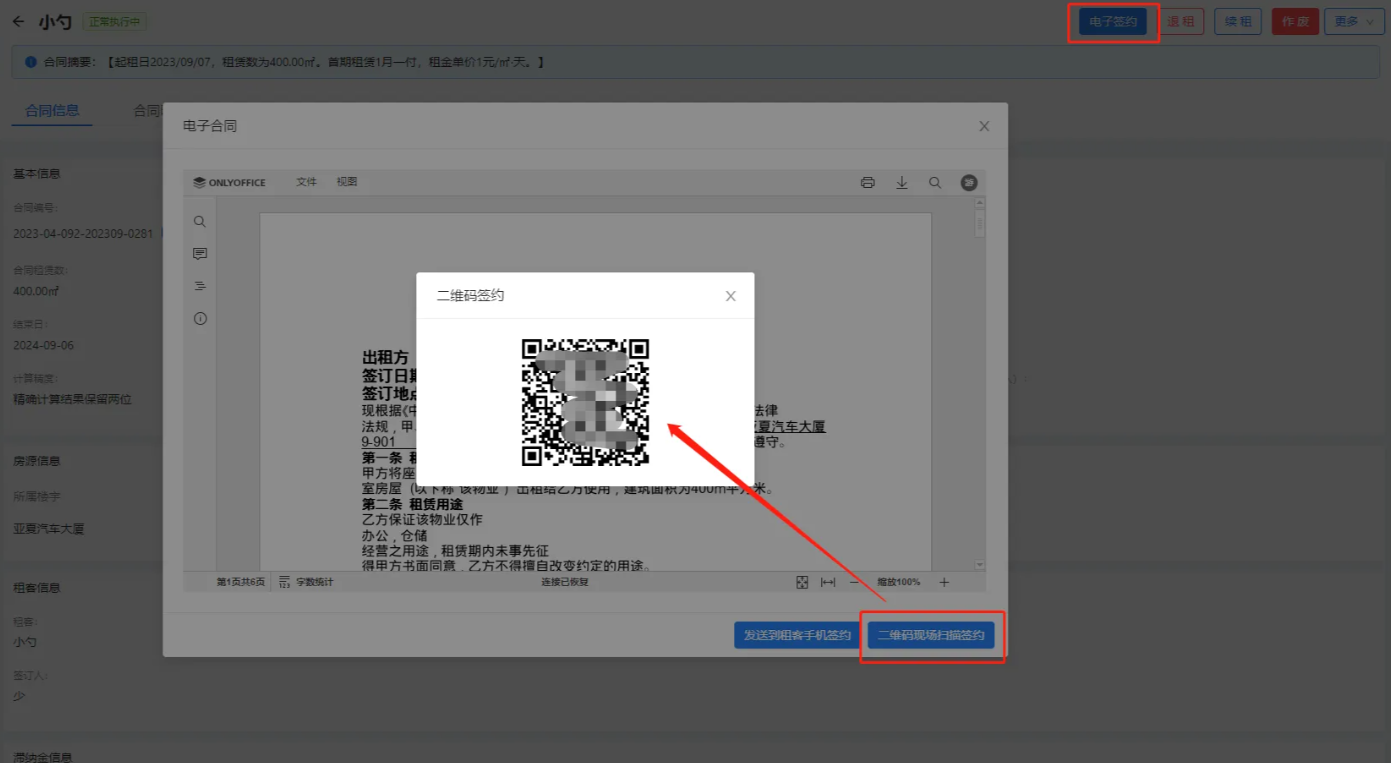Click the fit to width icon
The height and width of the screenshot is (763, 1391).
[828, 582]
